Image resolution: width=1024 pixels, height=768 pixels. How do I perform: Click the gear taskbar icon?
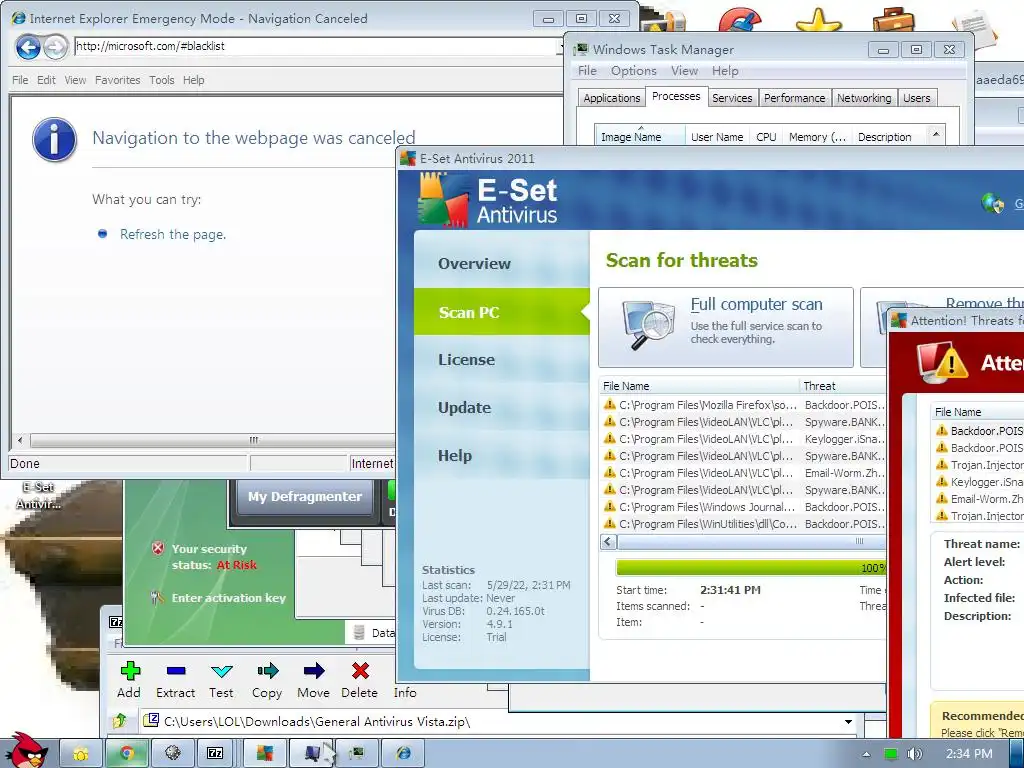[x=172, y=753]
